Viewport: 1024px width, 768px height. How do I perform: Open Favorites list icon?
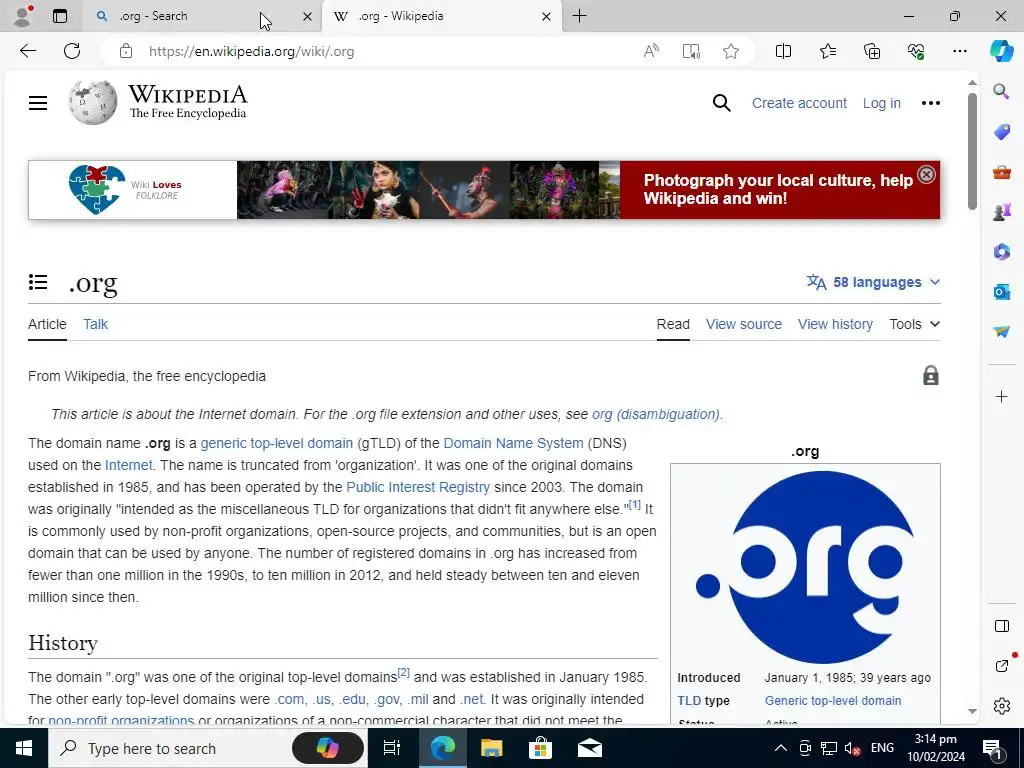[827, 51]
